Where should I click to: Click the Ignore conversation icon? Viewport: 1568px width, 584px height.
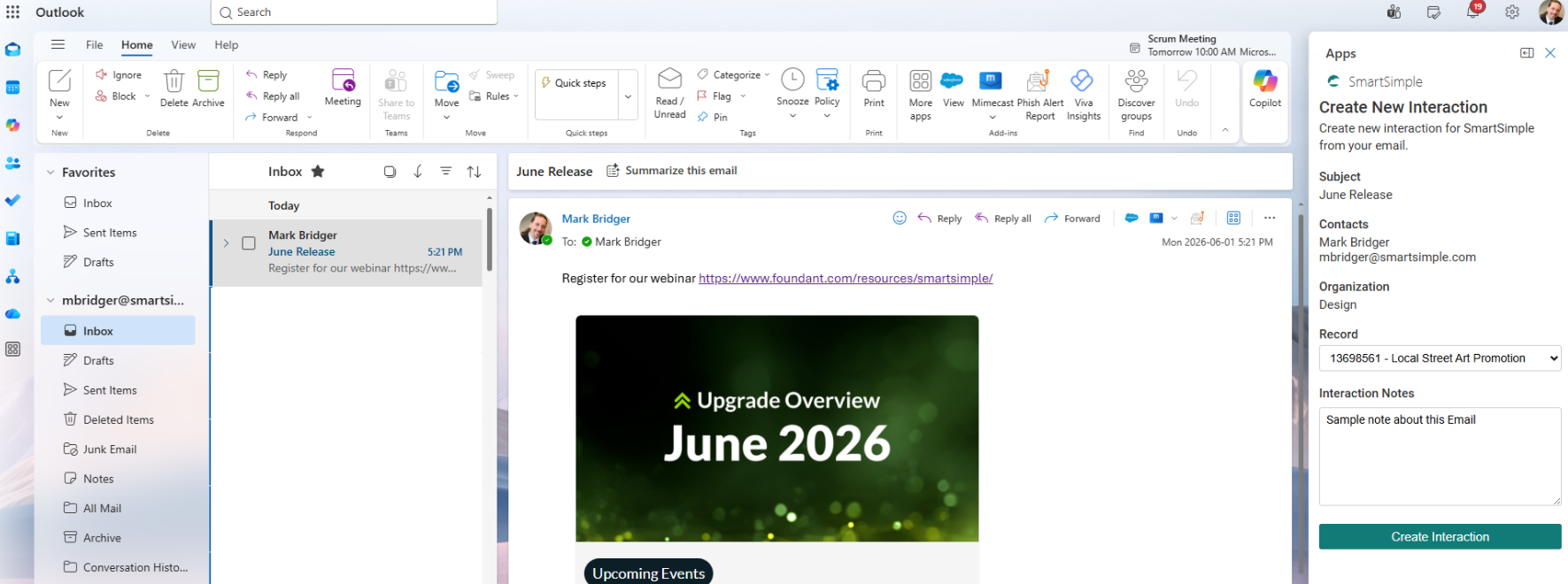102,74
